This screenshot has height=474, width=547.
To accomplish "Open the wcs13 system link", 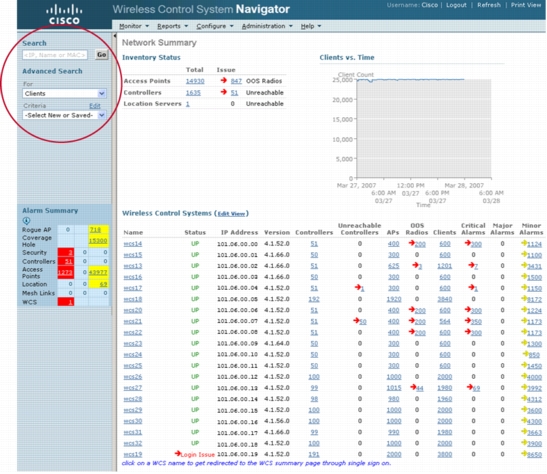I will [x=133, y=266].
